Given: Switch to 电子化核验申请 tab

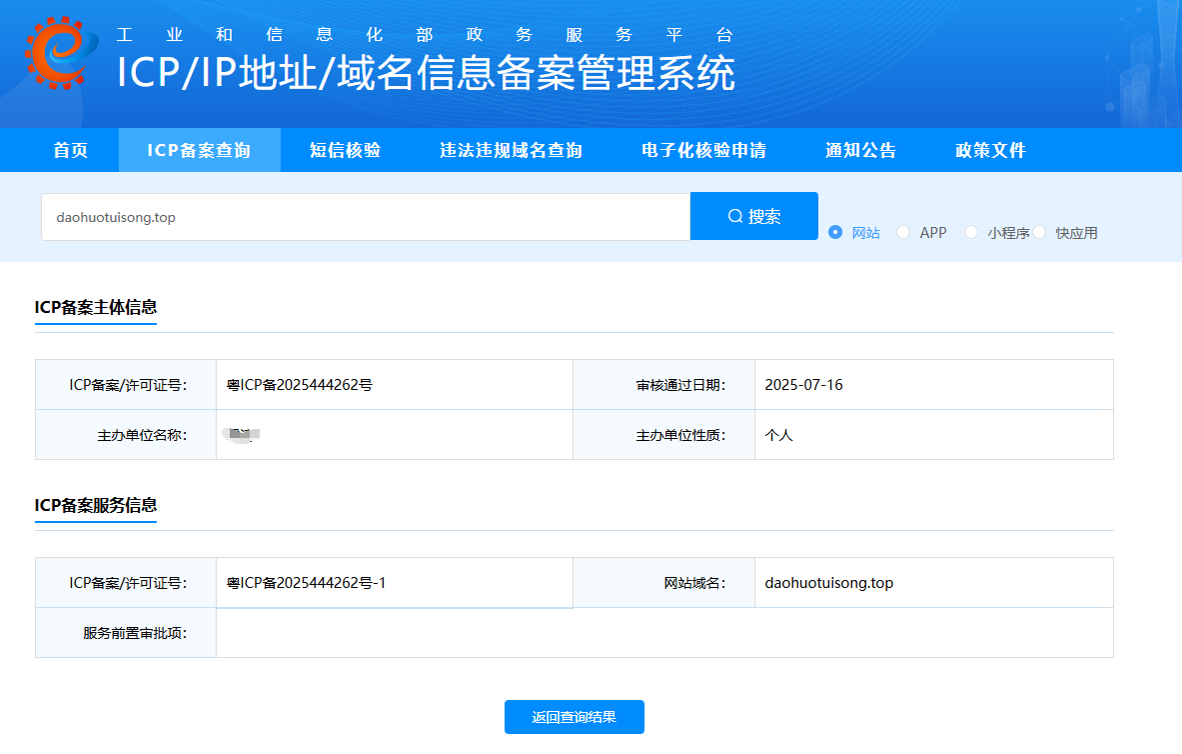Looking at the screenshot, I should (704, 150).
